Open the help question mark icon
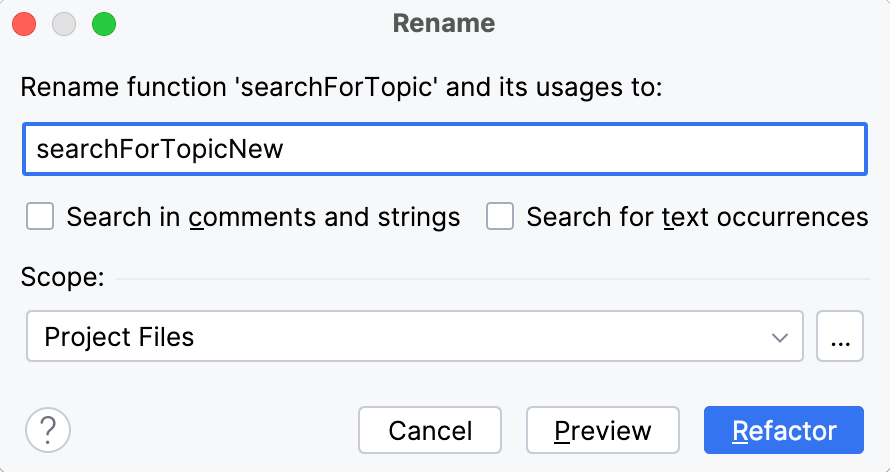Screen dimensions: 890x472 47,431
